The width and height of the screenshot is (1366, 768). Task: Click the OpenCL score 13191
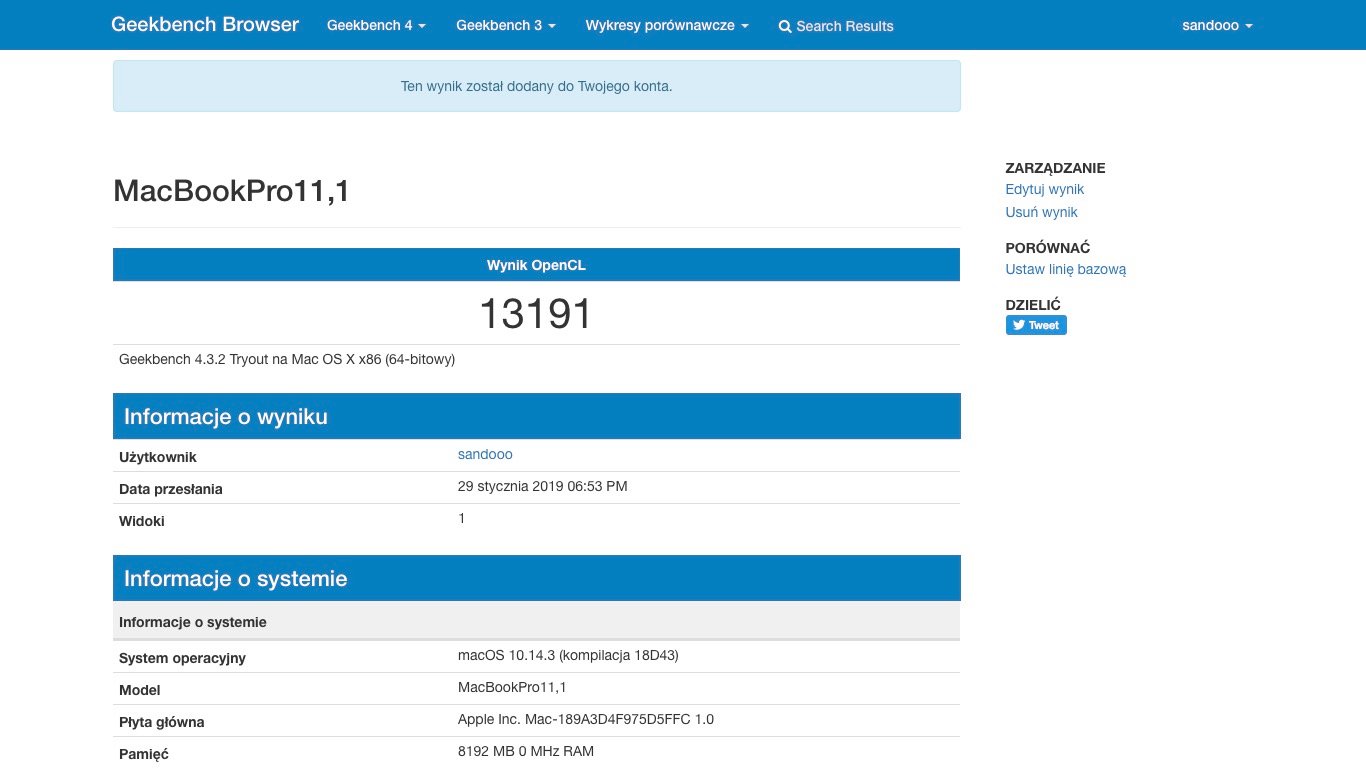536,313
